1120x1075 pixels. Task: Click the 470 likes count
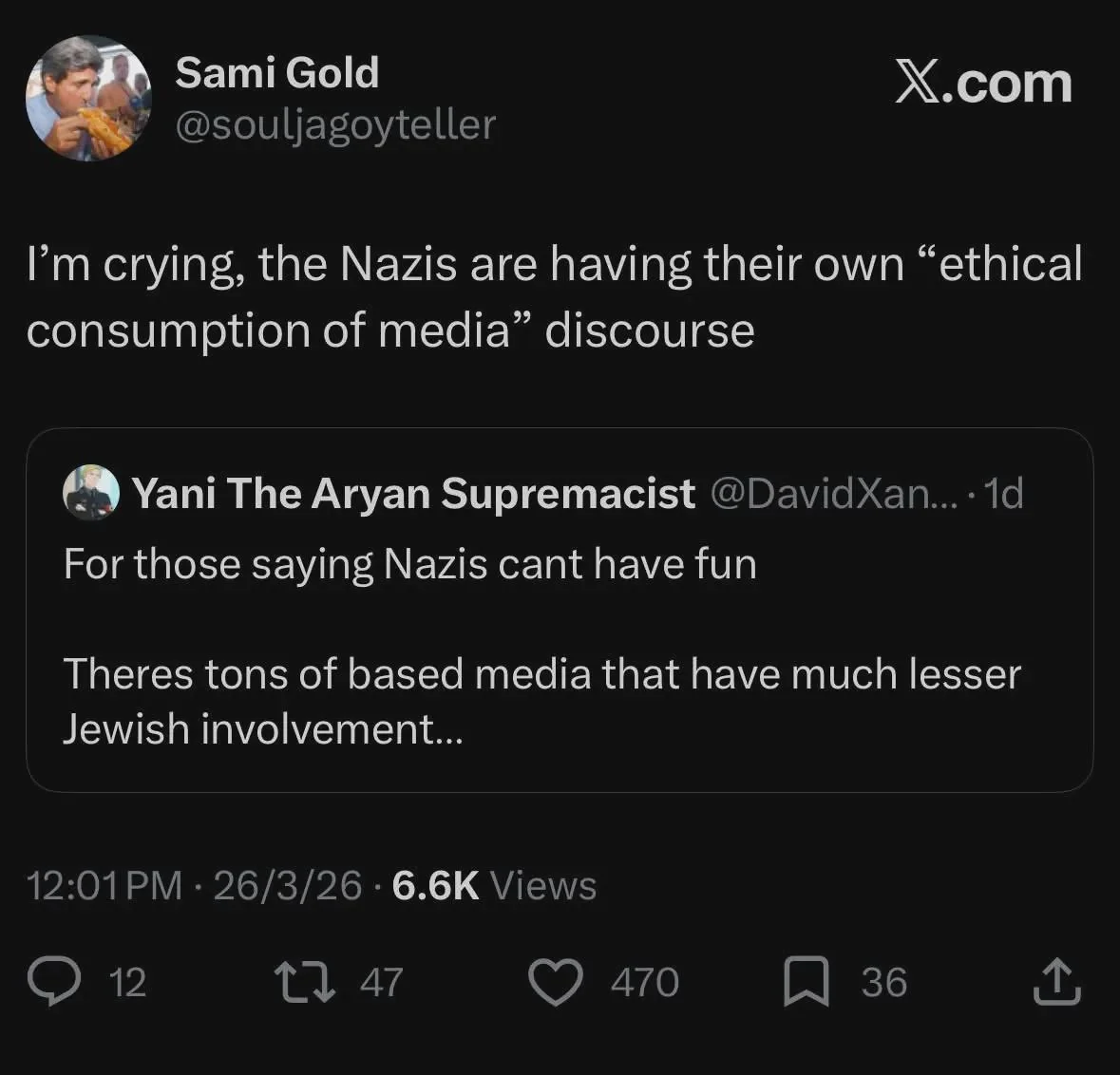[x=644, y=982]
